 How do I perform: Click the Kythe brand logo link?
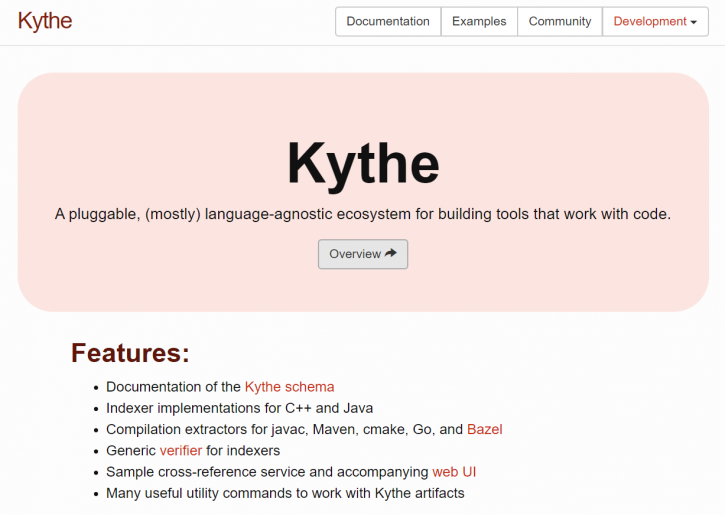[45, 21]
